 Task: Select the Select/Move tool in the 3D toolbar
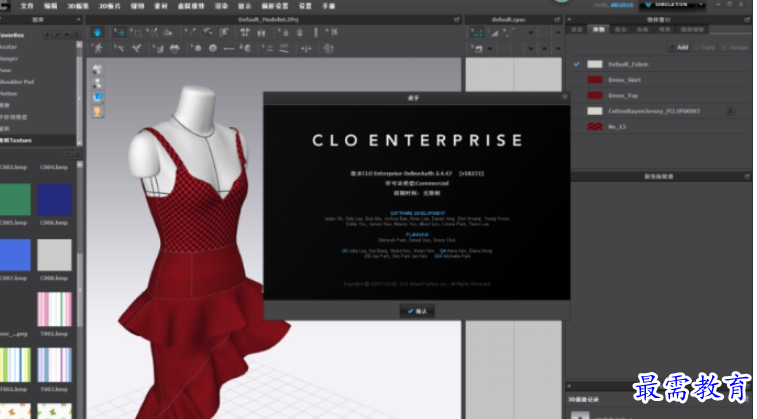pyautogui.click(x=119, y=32)
